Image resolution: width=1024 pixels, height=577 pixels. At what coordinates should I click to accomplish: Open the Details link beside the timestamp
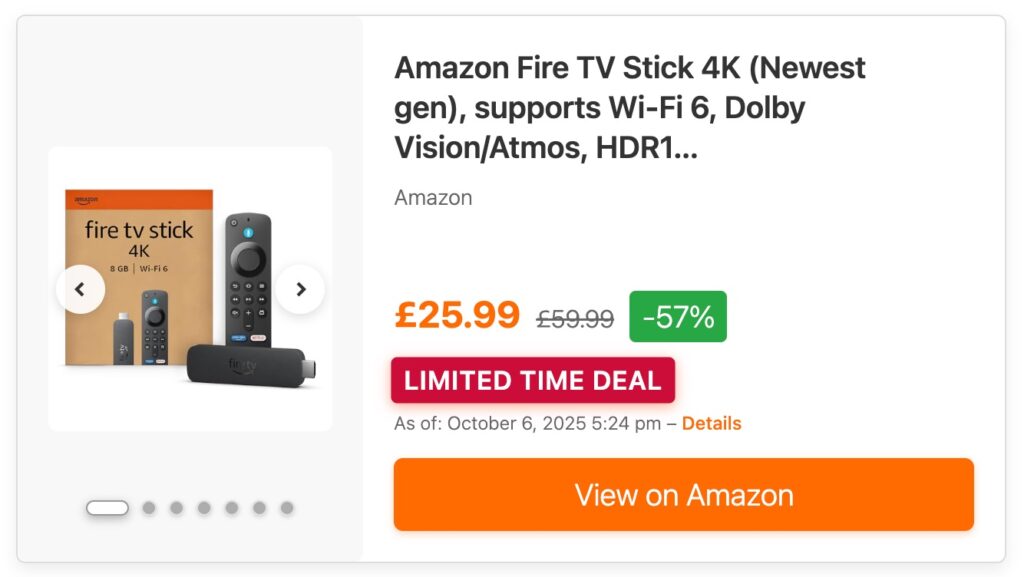coord(712,423)
